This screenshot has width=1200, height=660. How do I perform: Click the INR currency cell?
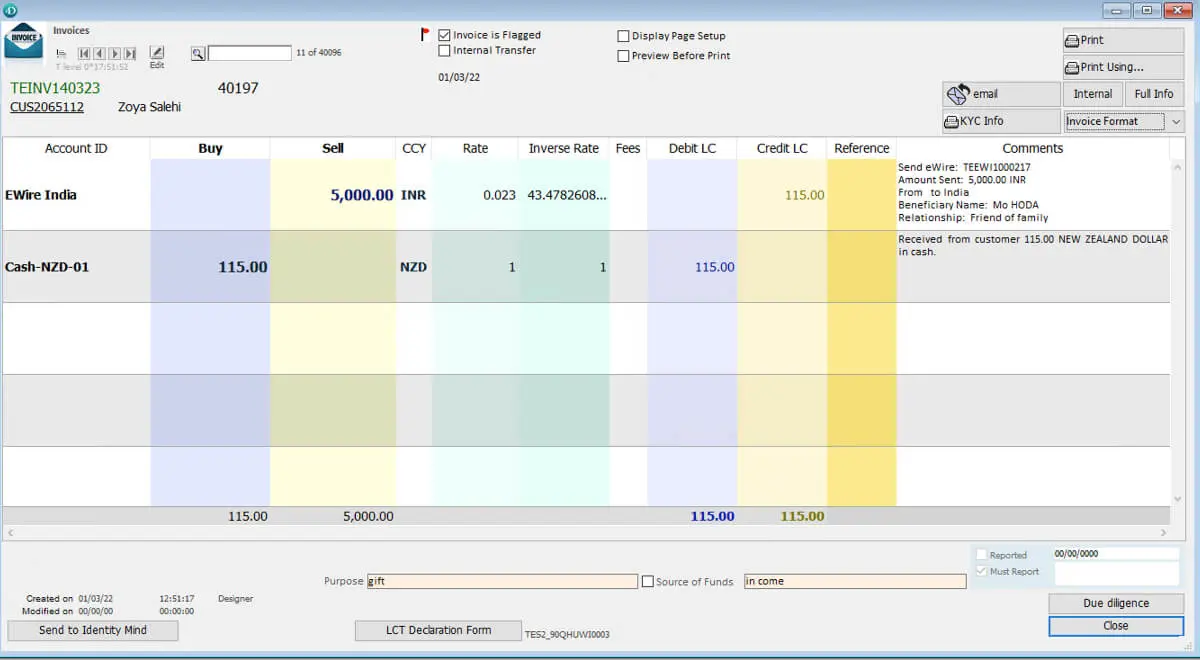(x=413, y=195)
